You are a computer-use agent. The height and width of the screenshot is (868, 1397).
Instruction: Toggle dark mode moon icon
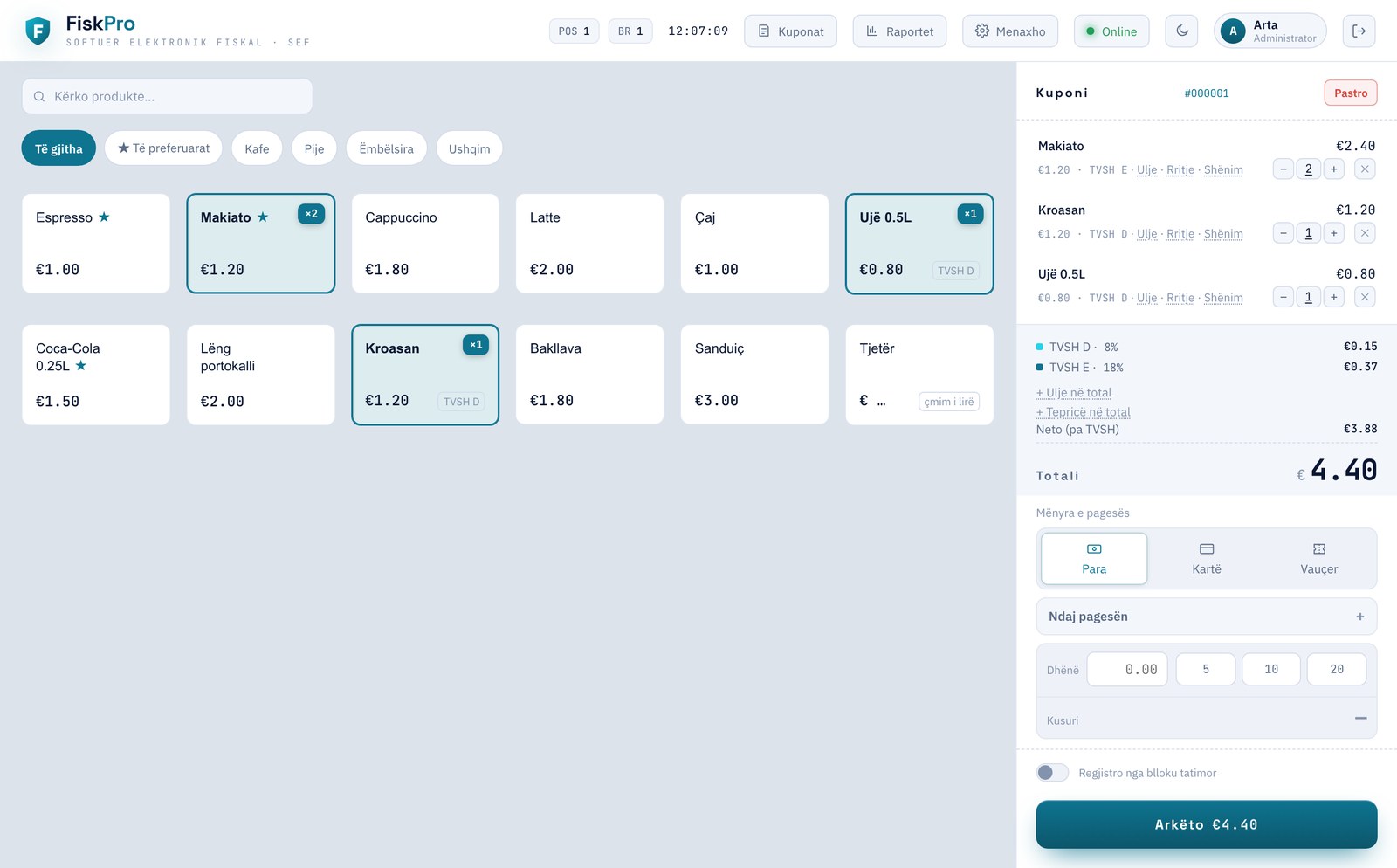point(1181,31)
